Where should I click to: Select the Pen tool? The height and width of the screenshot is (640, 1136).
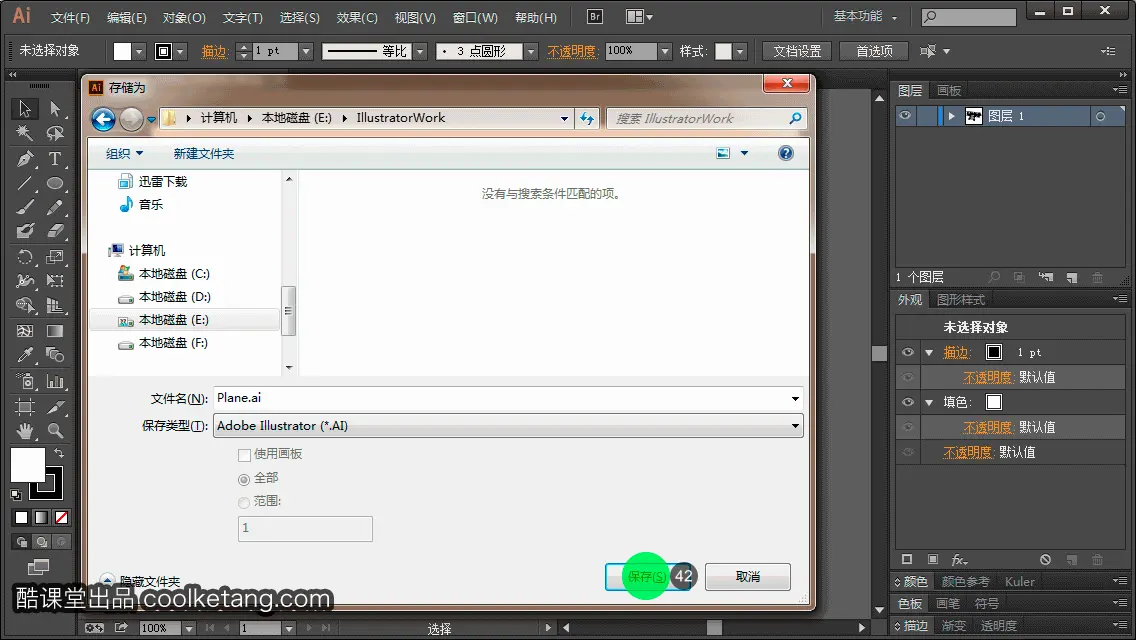(25, 158)
